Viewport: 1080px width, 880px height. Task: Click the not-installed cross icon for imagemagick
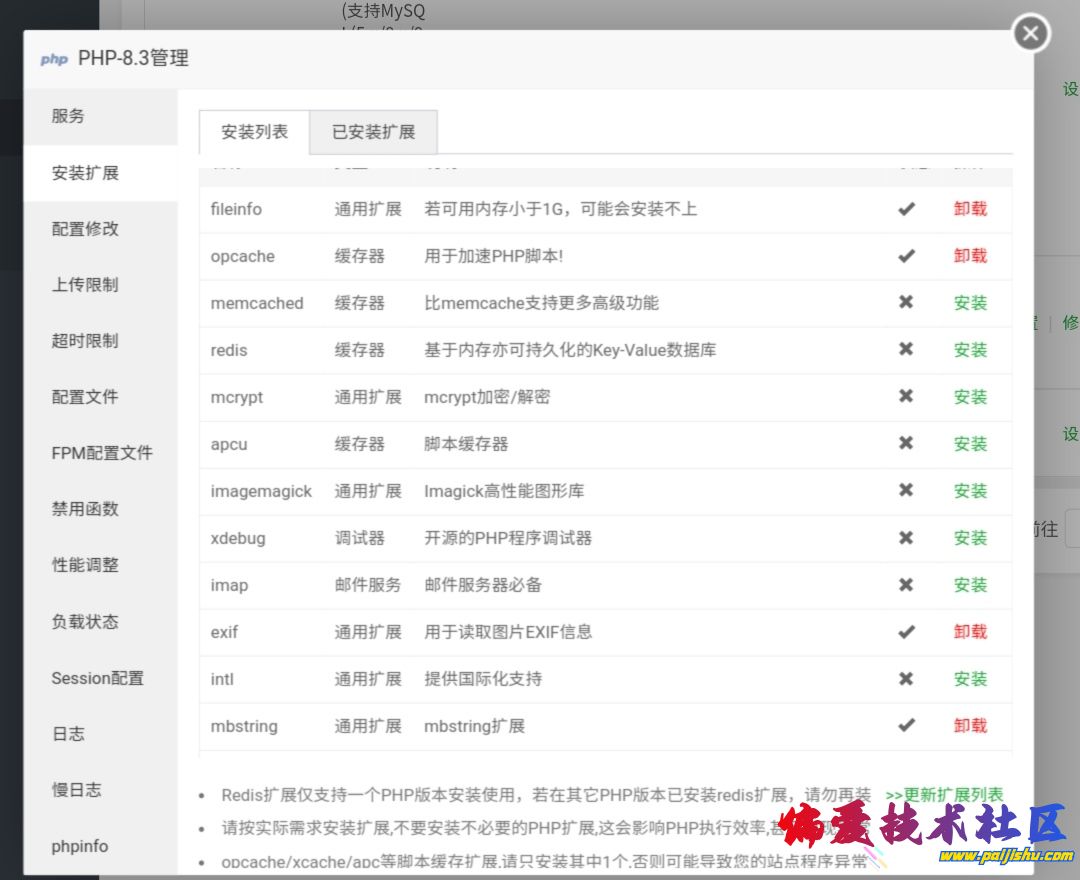coord(906,490)
